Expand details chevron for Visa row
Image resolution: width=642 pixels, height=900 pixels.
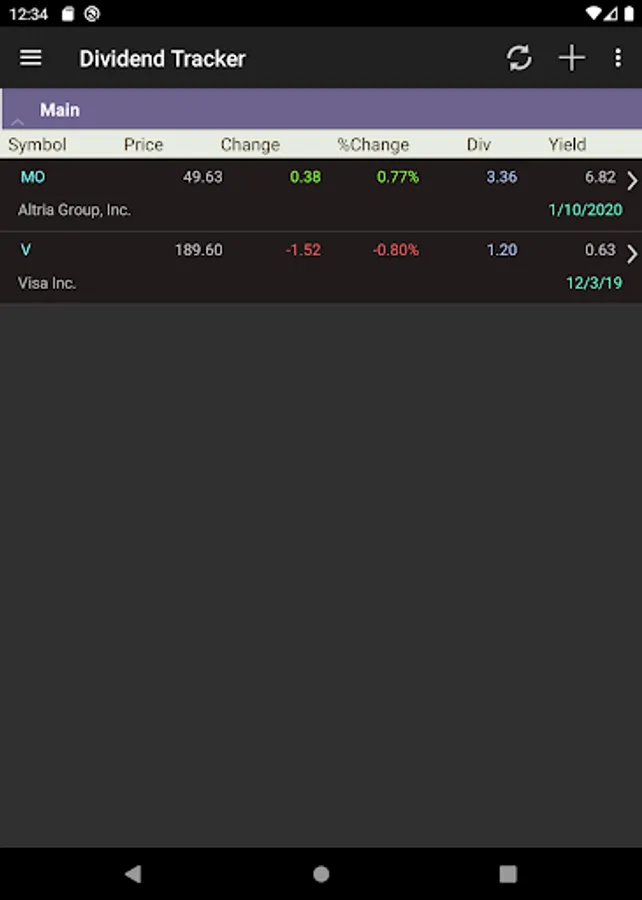631,254
